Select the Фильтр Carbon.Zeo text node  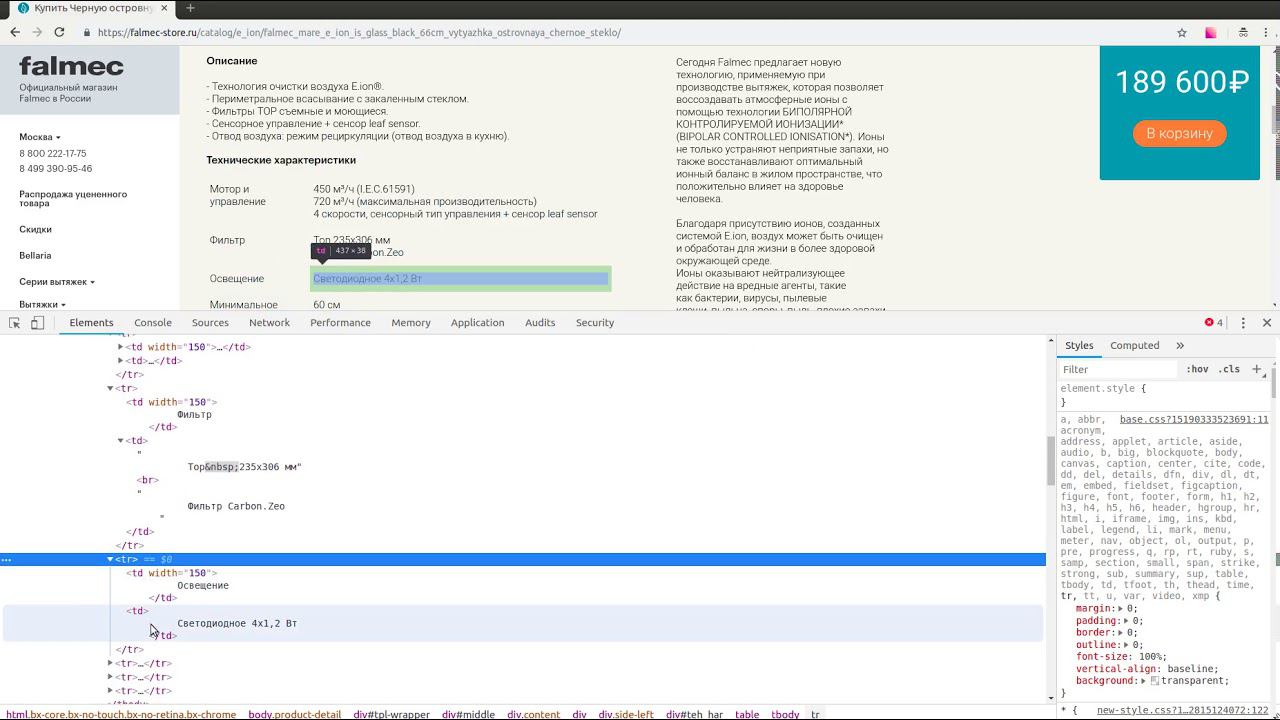coord(236,507)
